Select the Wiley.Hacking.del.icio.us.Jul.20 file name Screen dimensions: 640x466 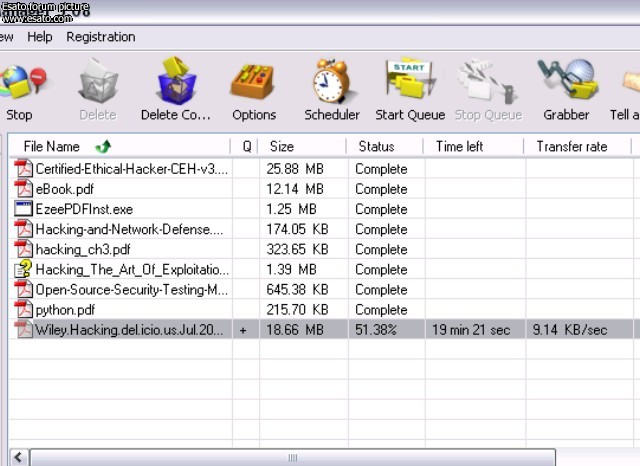click(129, 330)
